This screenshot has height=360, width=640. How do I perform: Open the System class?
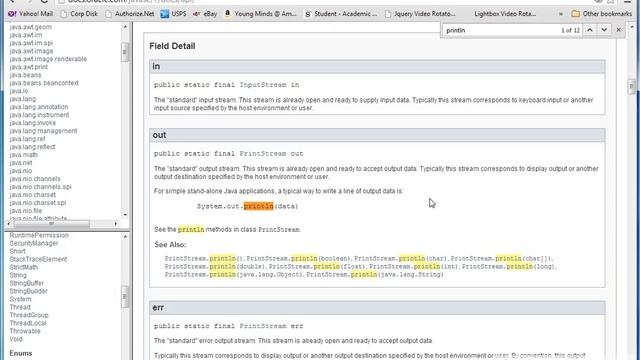coord(20,299)
